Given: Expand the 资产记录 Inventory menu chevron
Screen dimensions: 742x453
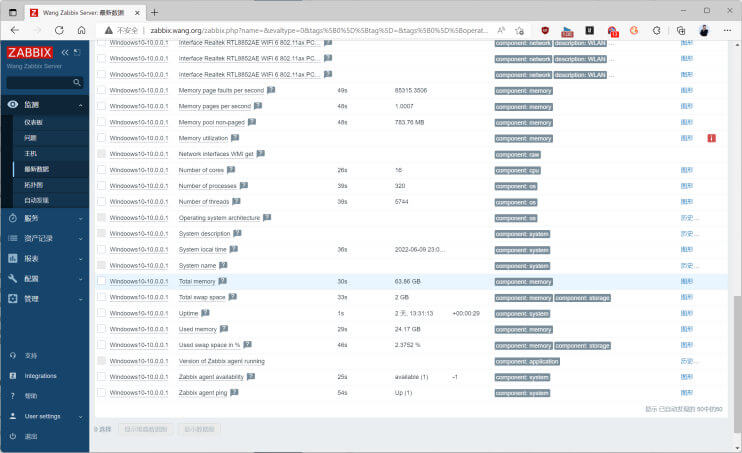Looking at the screenshot, I should 80,239.
